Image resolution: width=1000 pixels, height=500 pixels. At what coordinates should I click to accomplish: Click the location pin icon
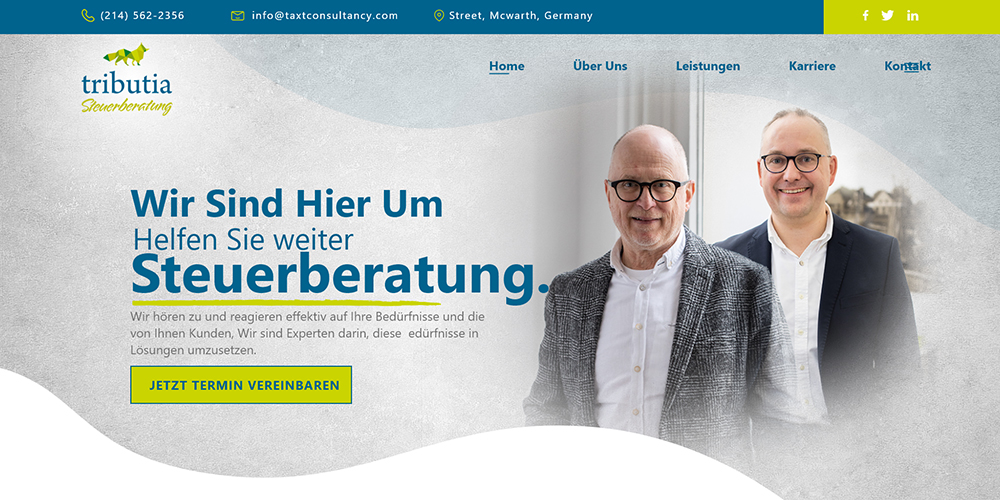click(x=439, y=16)
